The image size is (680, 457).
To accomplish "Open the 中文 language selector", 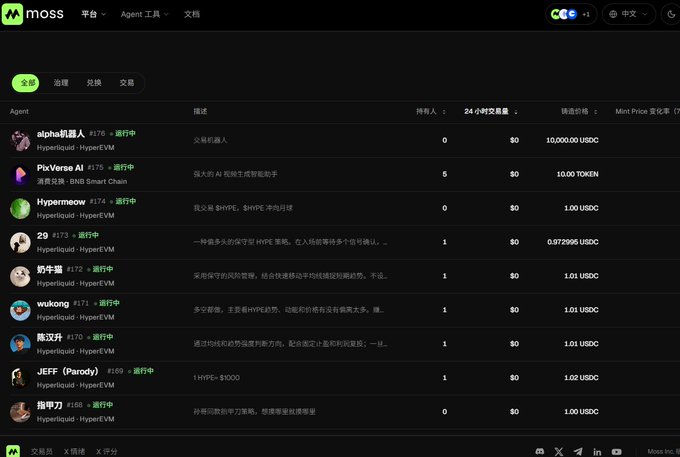I will pos(628,14).
